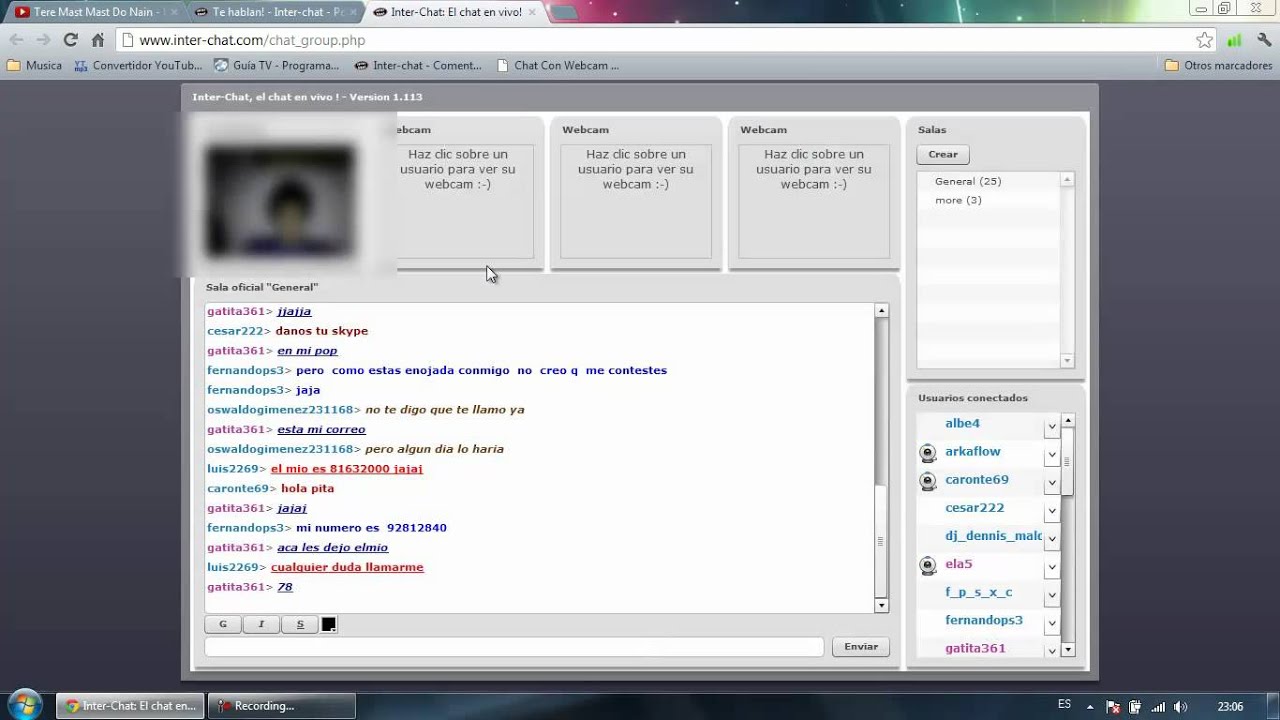This screenshot has width=1280, height=720.
Task: Open the black text color swatch
Action: tap(328, 624)
